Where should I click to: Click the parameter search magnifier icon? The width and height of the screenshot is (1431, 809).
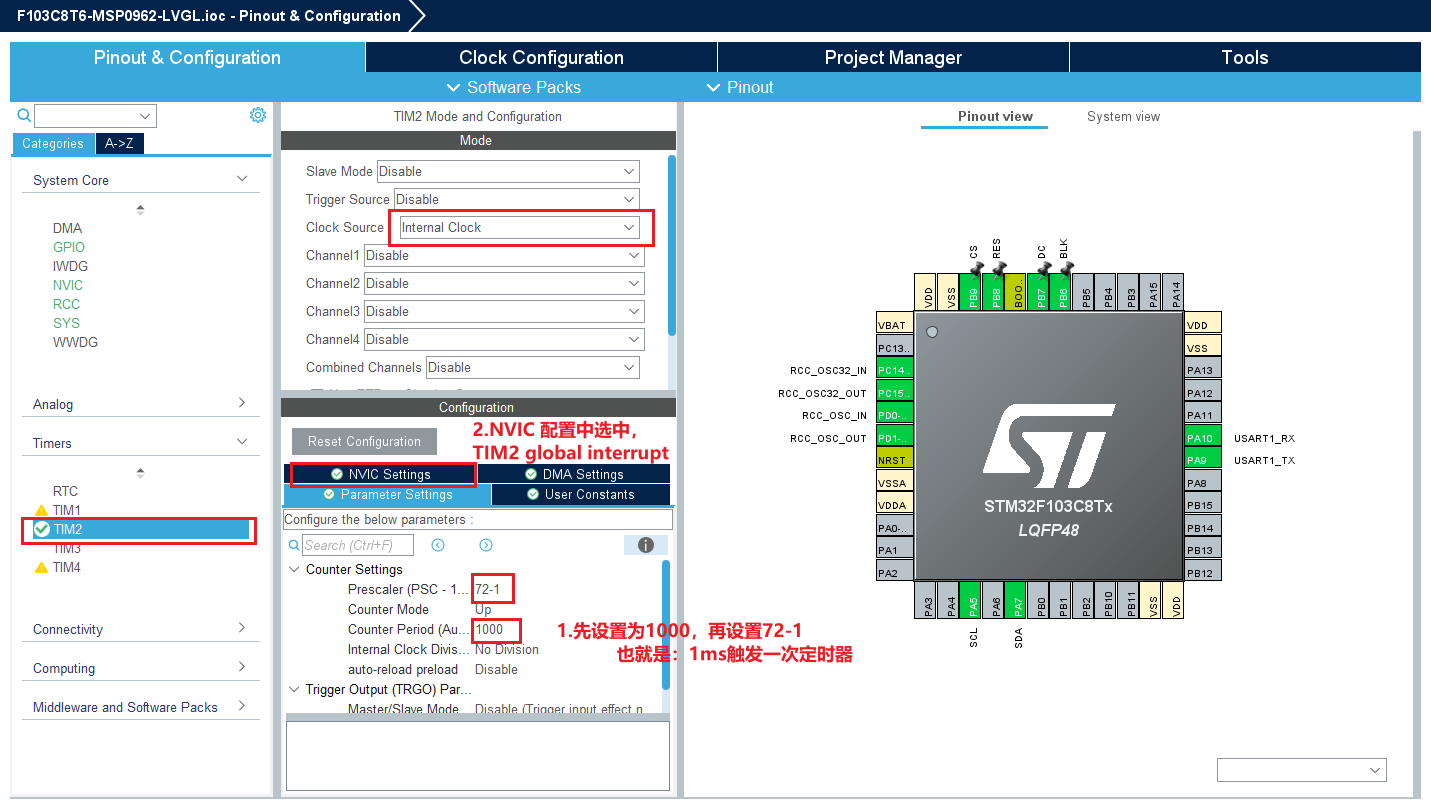coord(294,545)
